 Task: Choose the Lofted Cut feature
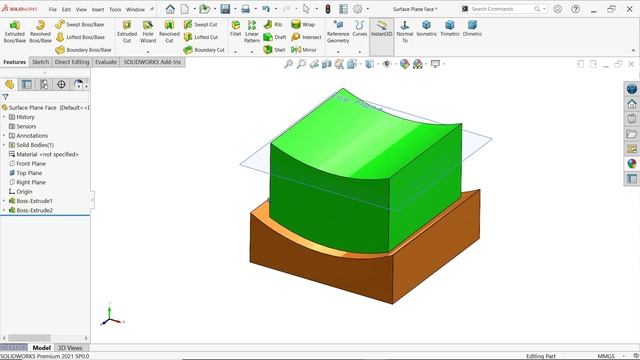point(201,37)
